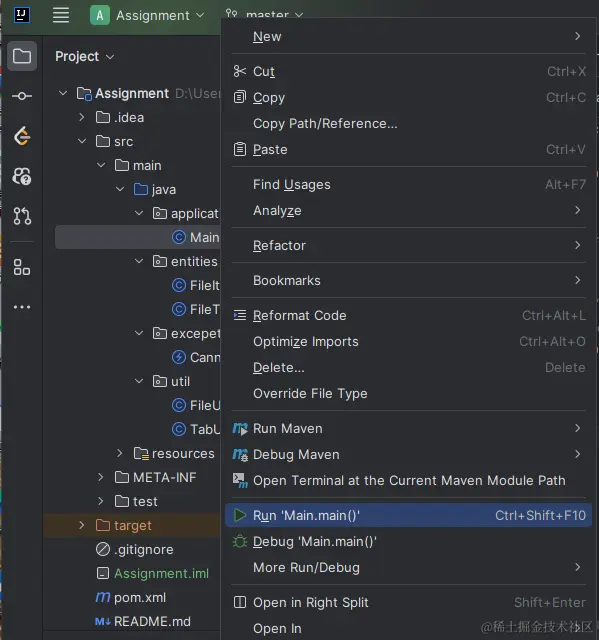
Task: Open the Assignment project dropdown
Action: click(x=147, y=16)
